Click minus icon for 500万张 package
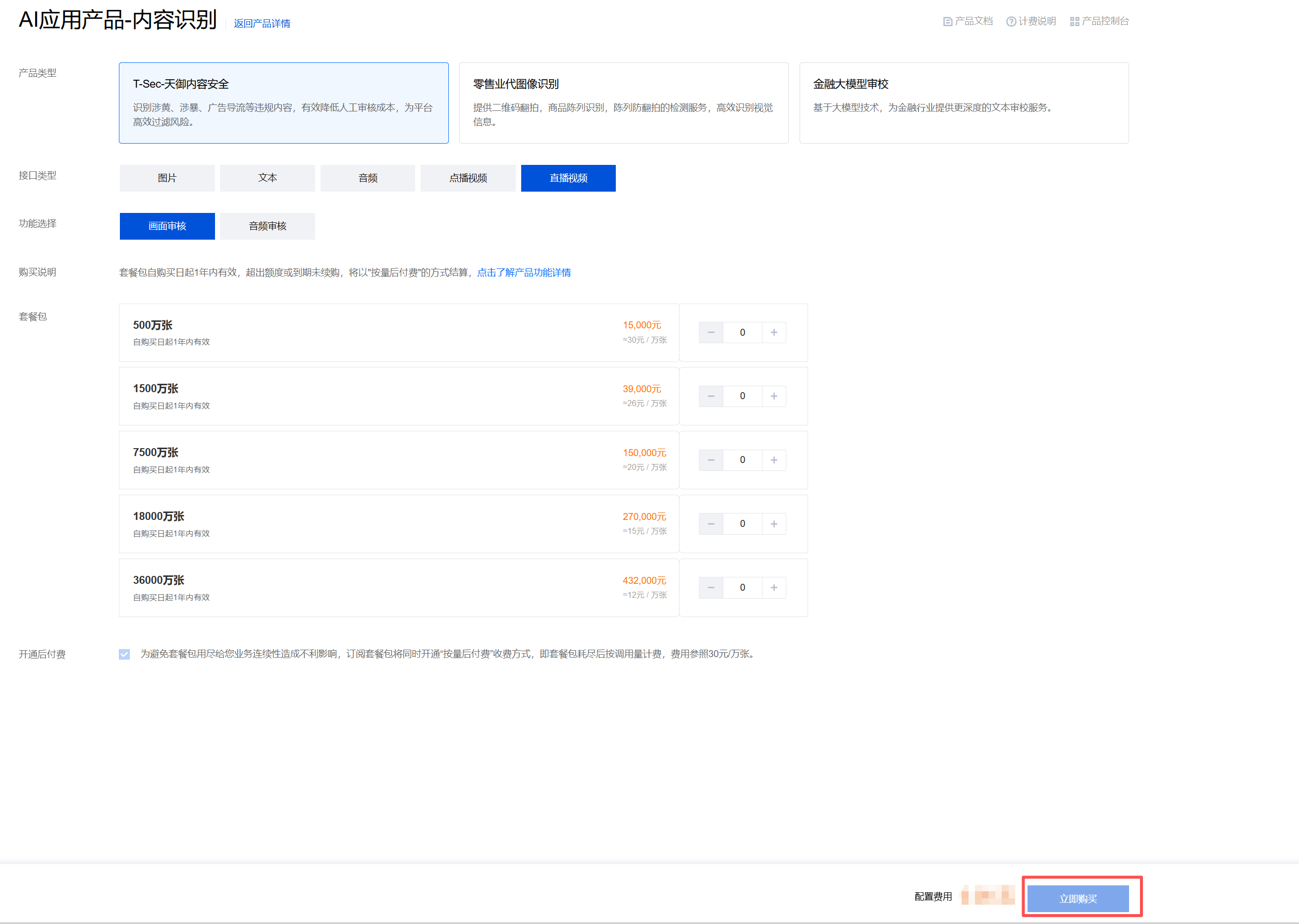Screen dimensions: 1299x924 tap(711, 332)
